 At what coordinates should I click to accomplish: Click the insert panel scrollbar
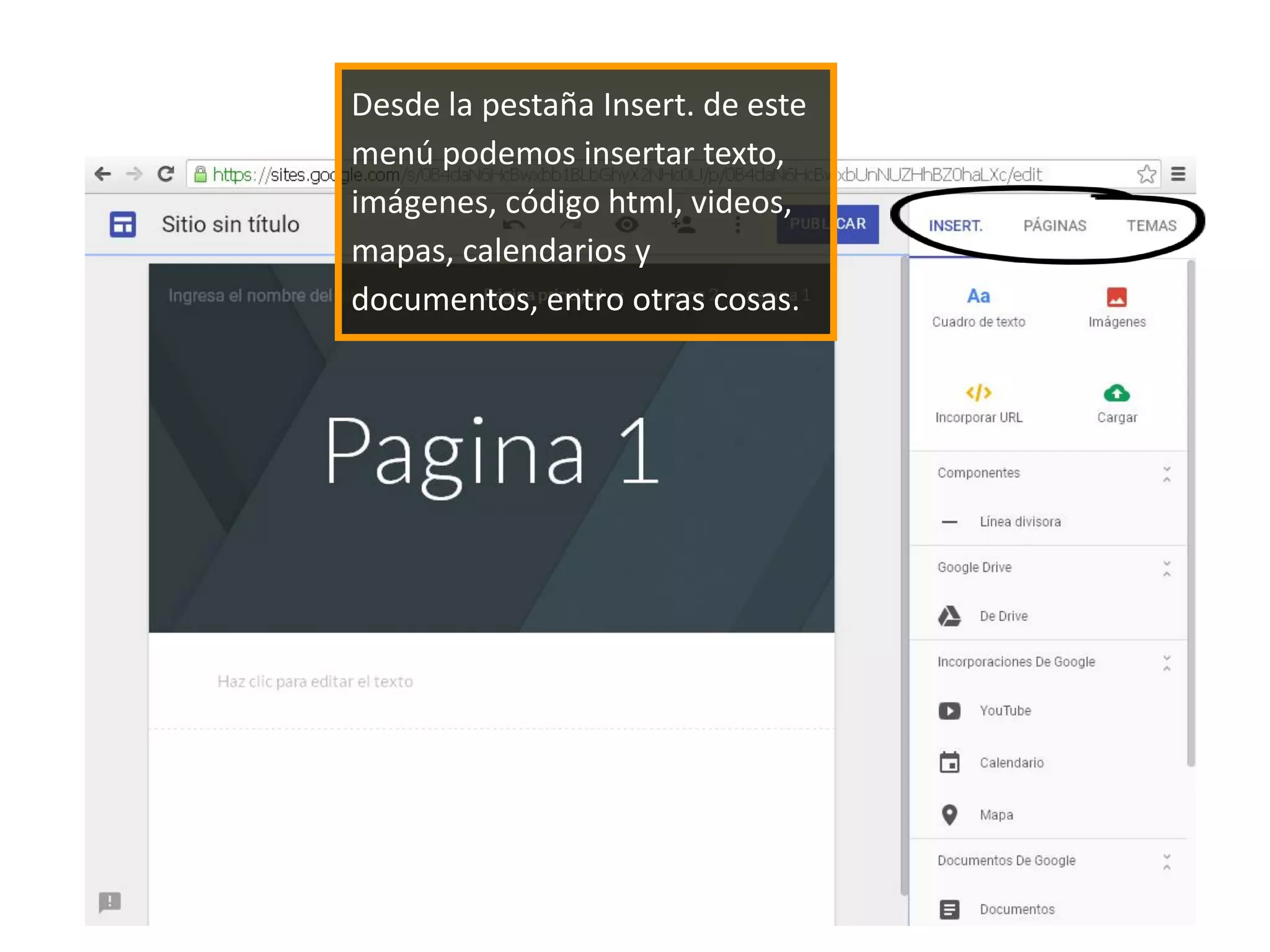coord(1191,513)
